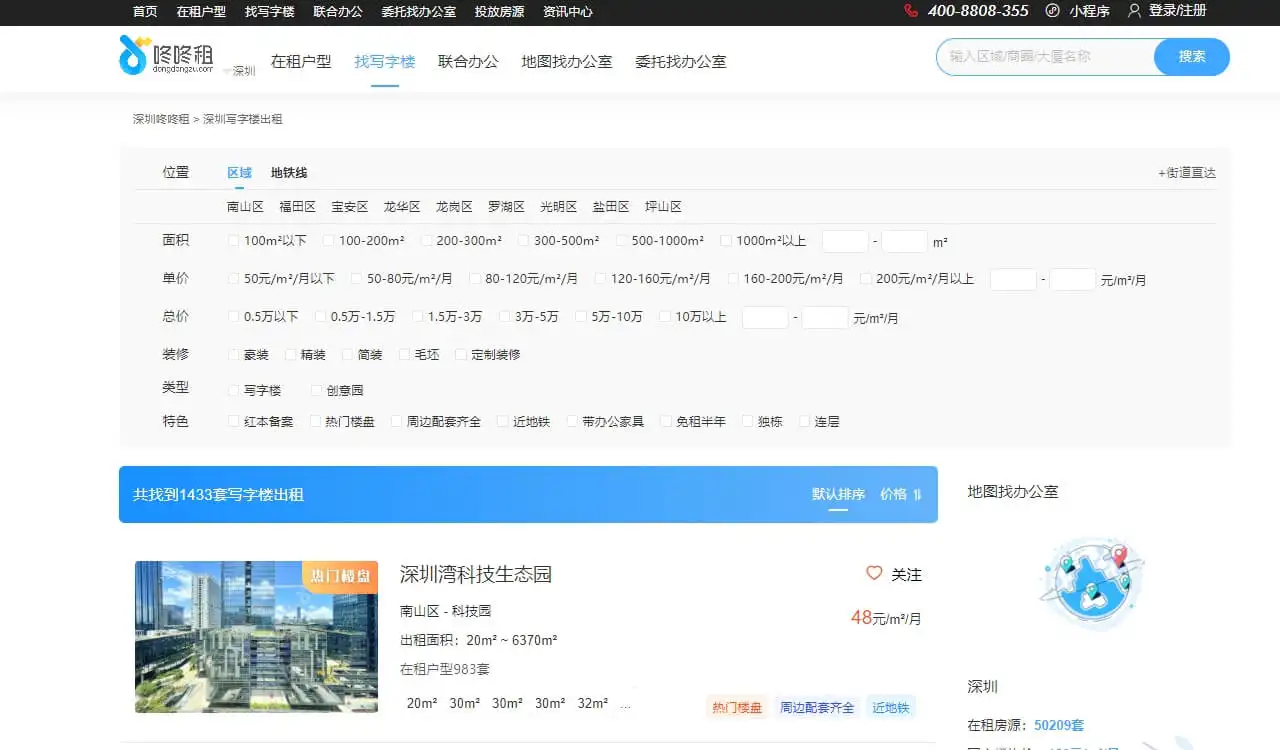Screen dimensions: 1280x750
Task: Check the 200-300m² area checkbox
Action: (x=427, y=241)
